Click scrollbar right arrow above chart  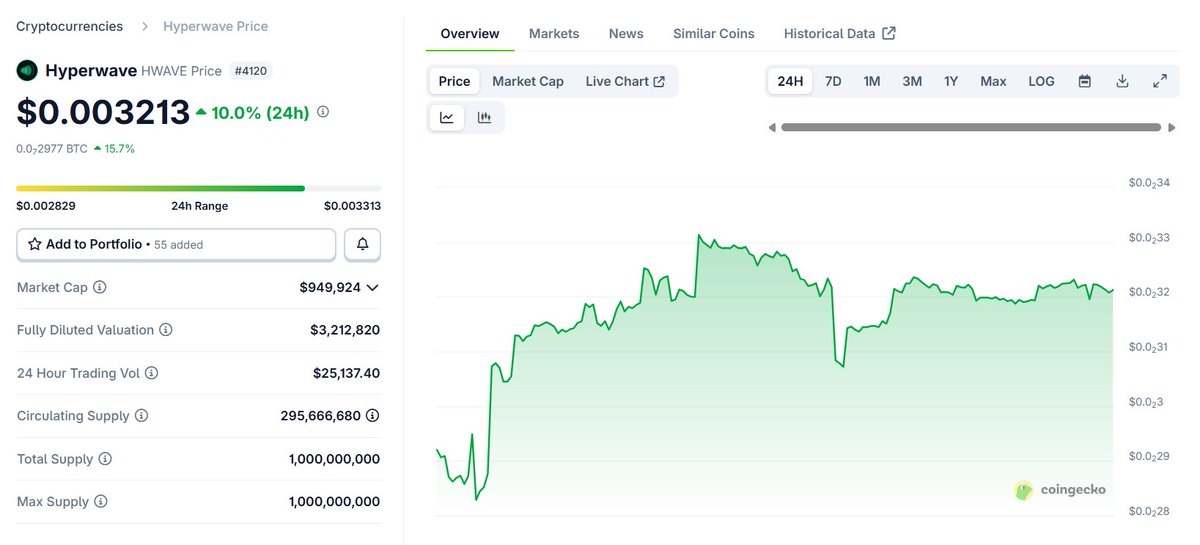click(x=1172, y=127)
